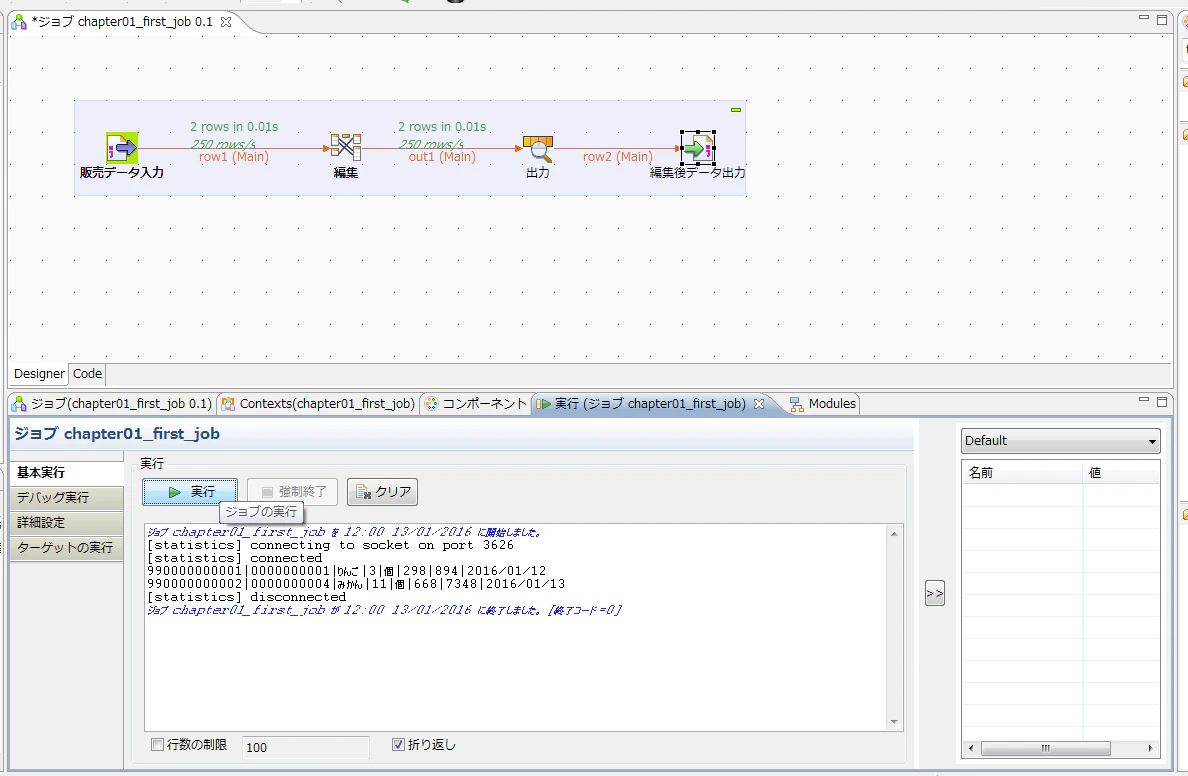1188x776 pixels.
Task: Enable the 行数の制限 checkbox
Action: coord(158,745)
